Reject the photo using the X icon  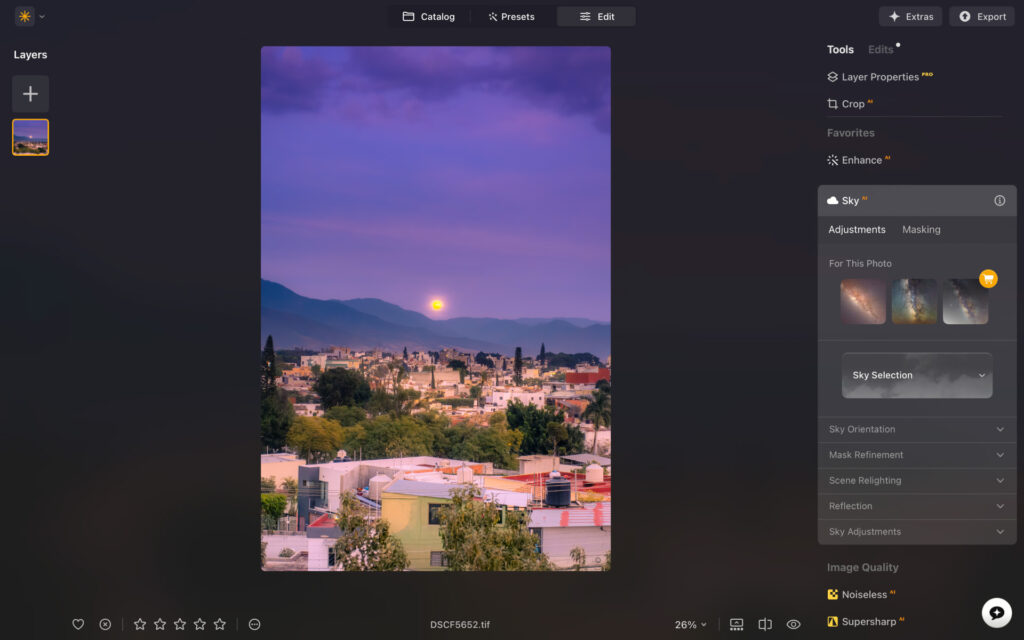point(105,624)
